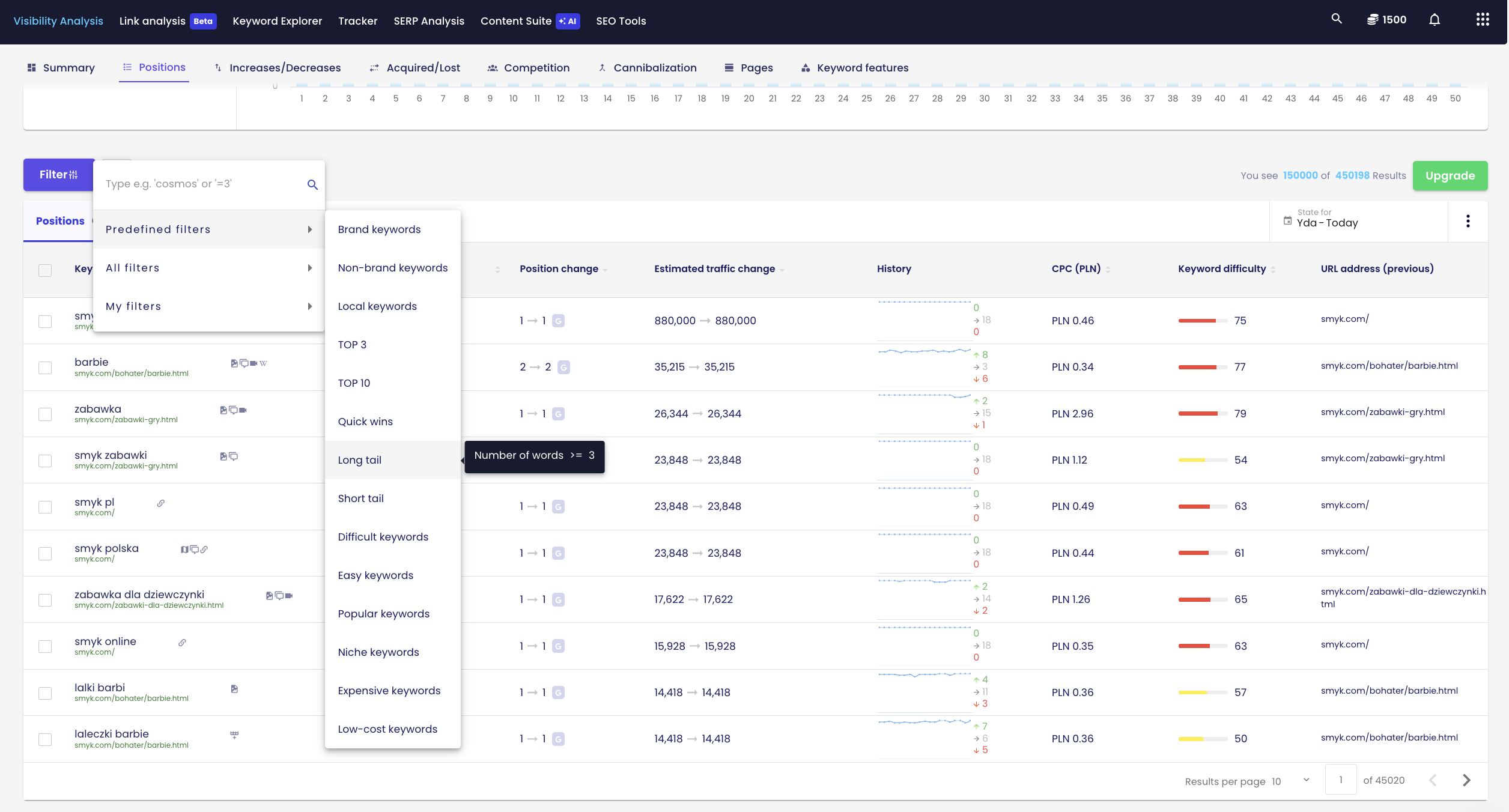
Task: Click the link icon beside smyk online
Action: pos(182,643)
